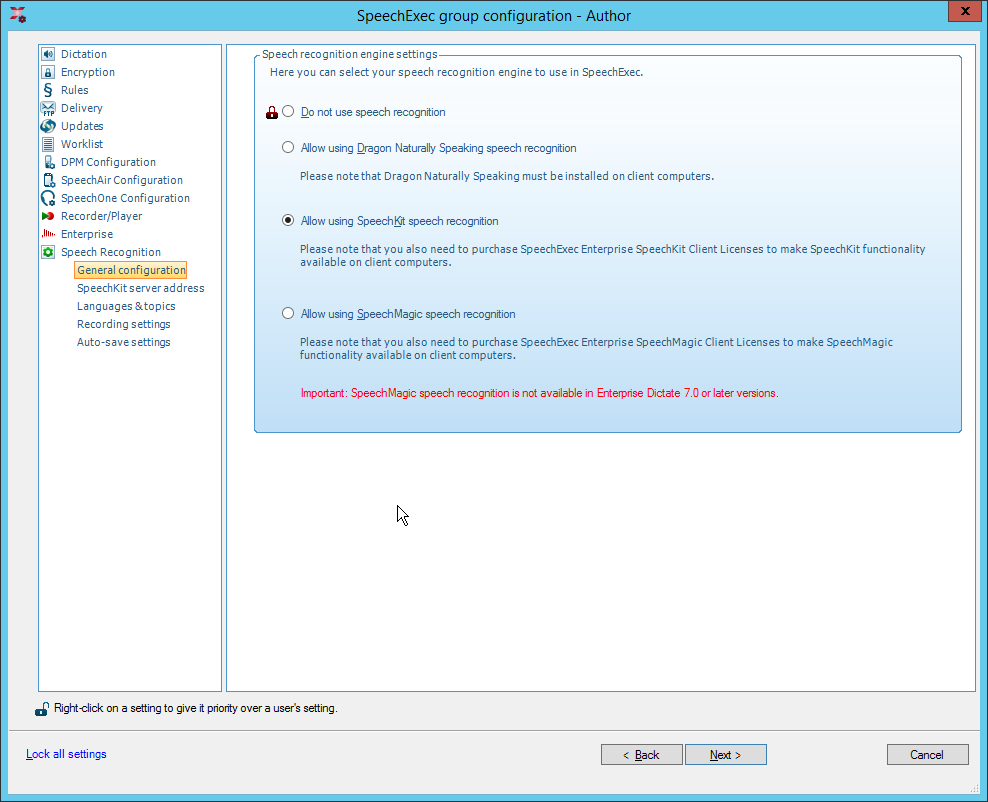Click the Dictation speaker icon
This screenshot has width=988, height=802.
[x=48, y=54]
